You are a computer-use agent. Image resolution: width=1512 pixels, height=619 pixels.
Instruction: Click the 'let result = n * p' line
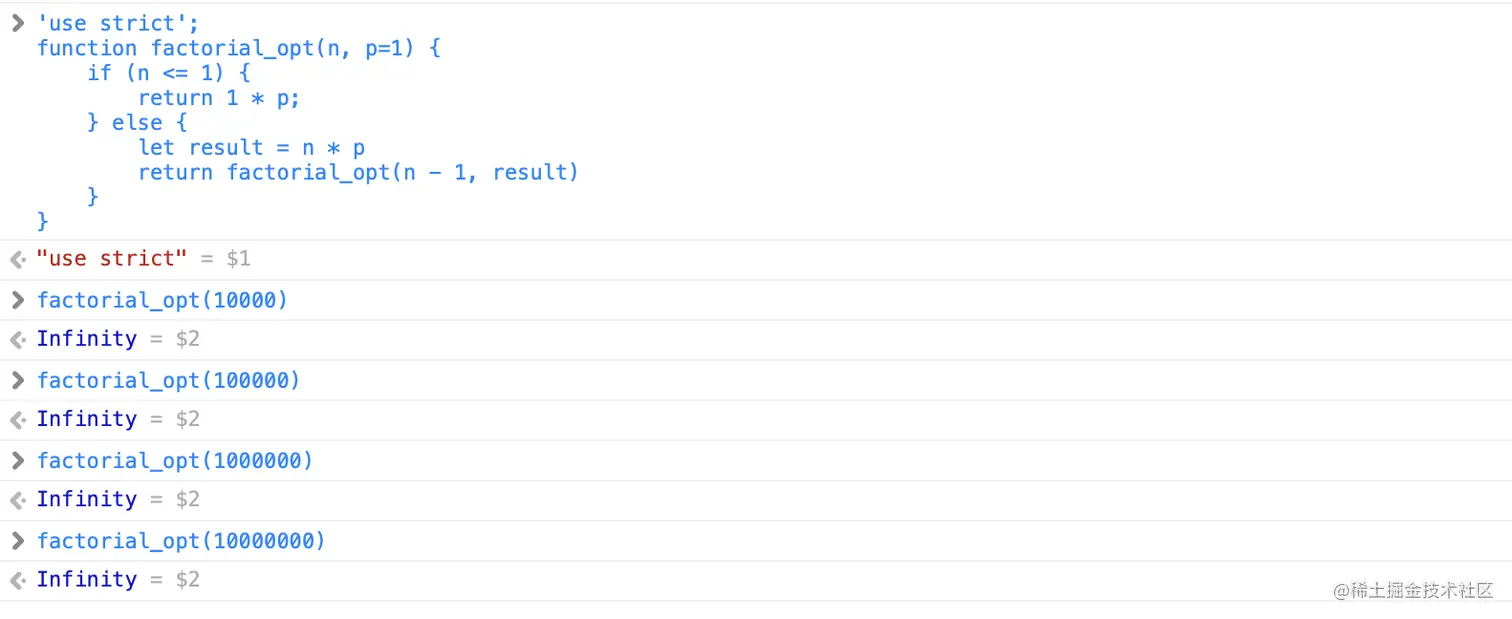(x=251, y=148)
